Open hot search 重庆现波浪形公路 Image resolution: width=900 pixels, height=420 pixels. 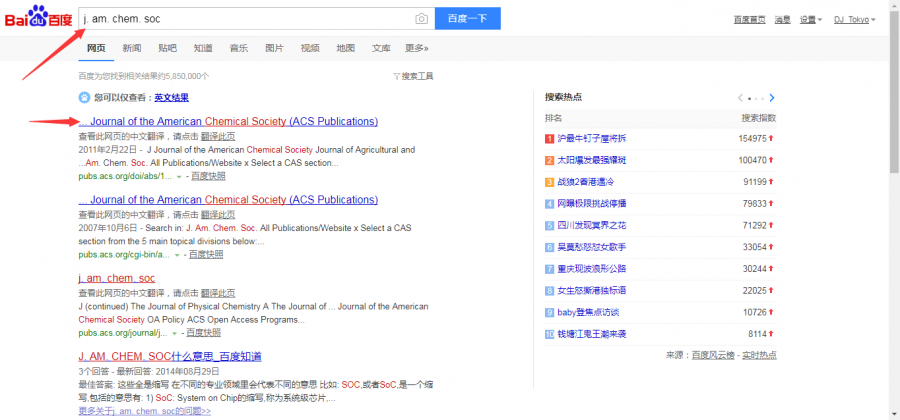592,269
